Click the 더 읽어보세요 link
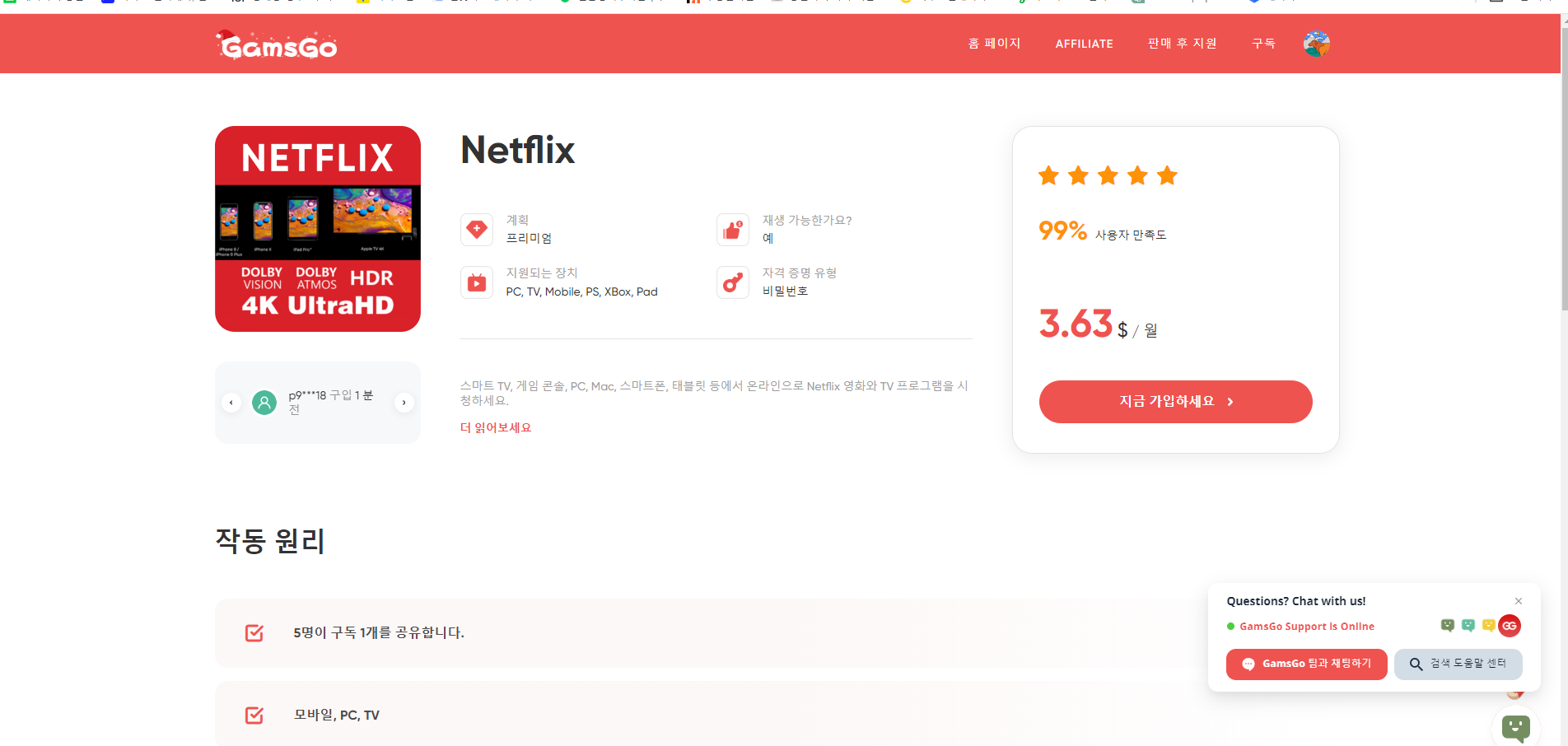The height and width of the screenshot is (746, 1568). coord(496,427)
